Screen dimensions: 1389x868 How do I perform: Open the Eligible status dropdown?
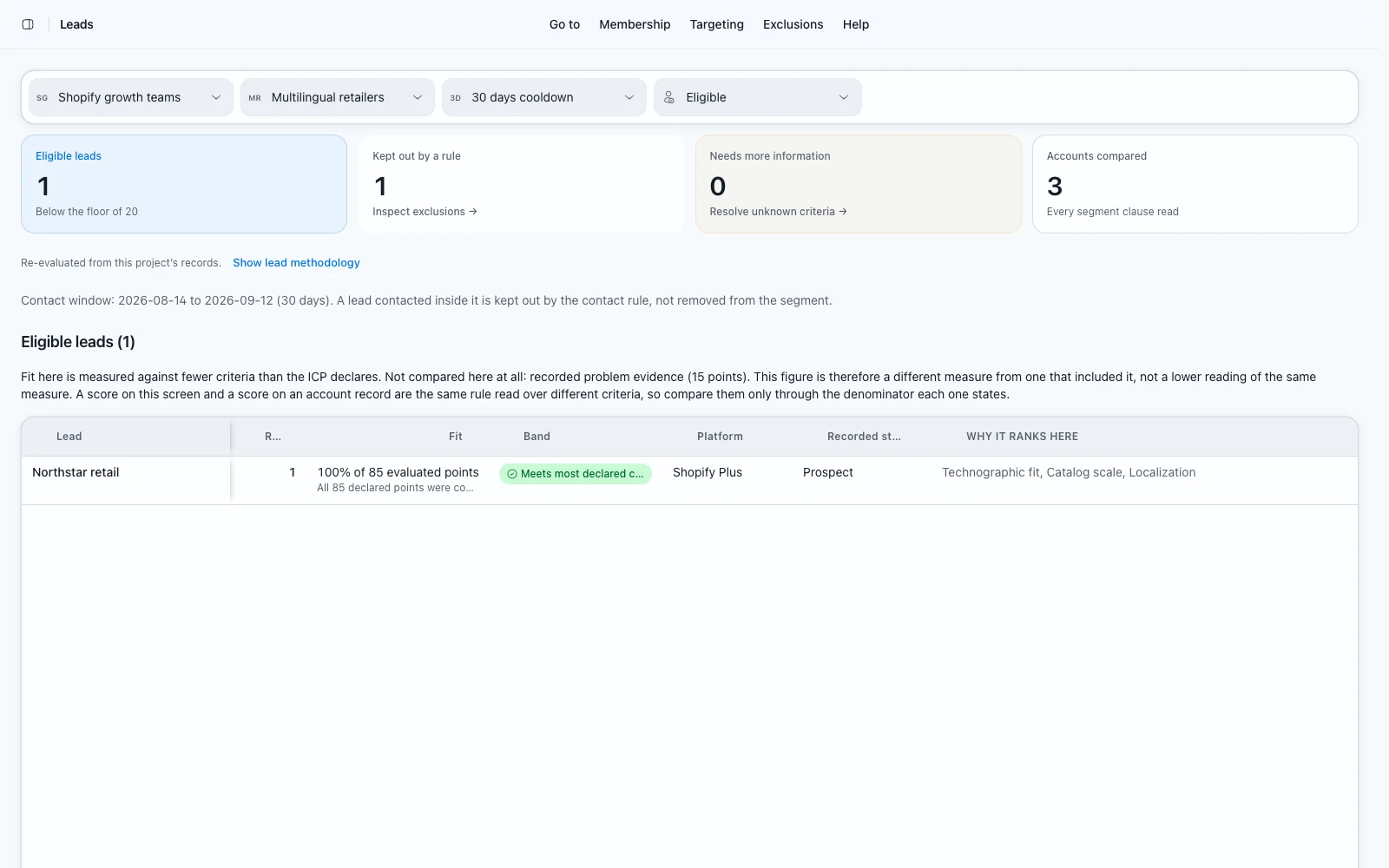click(x=758, y=97)
